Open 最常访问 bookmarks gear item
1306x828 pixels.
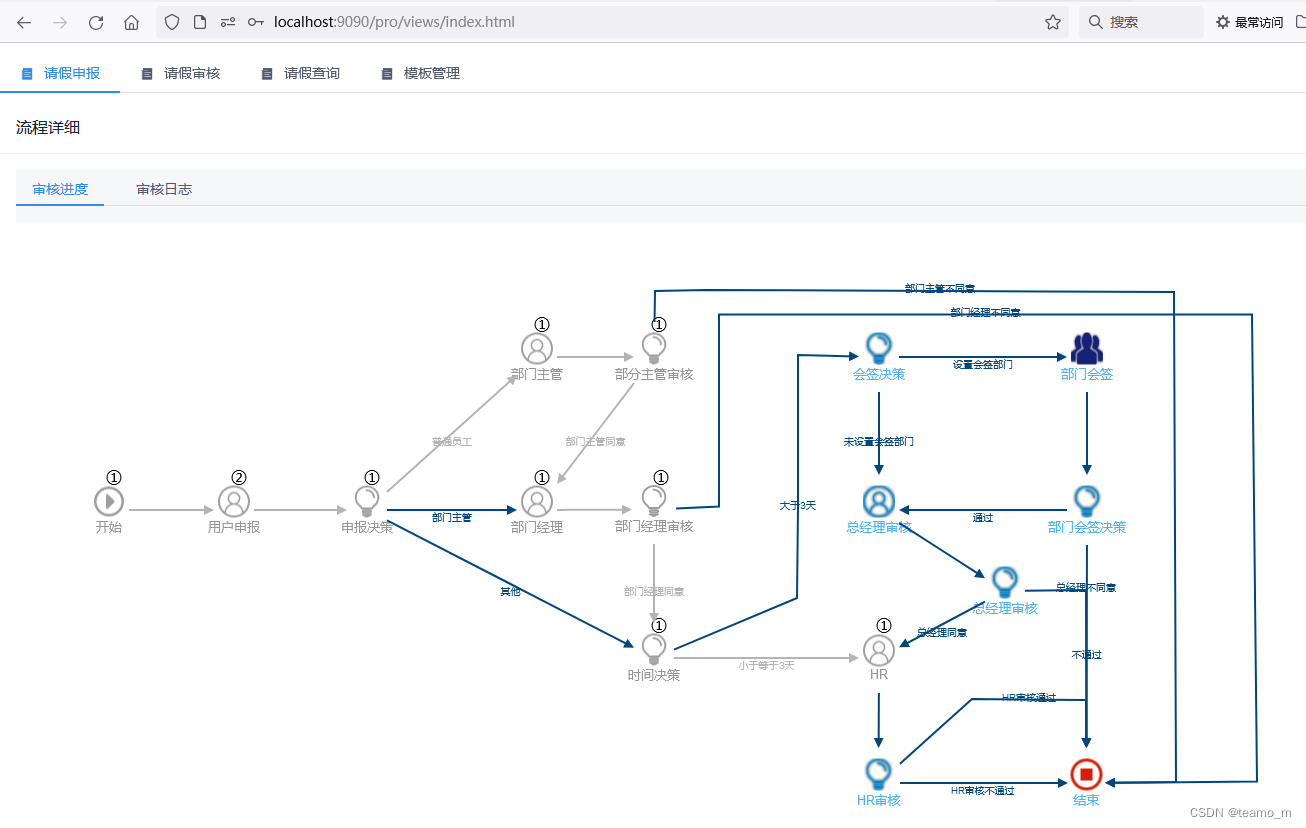click(1250, 22)
